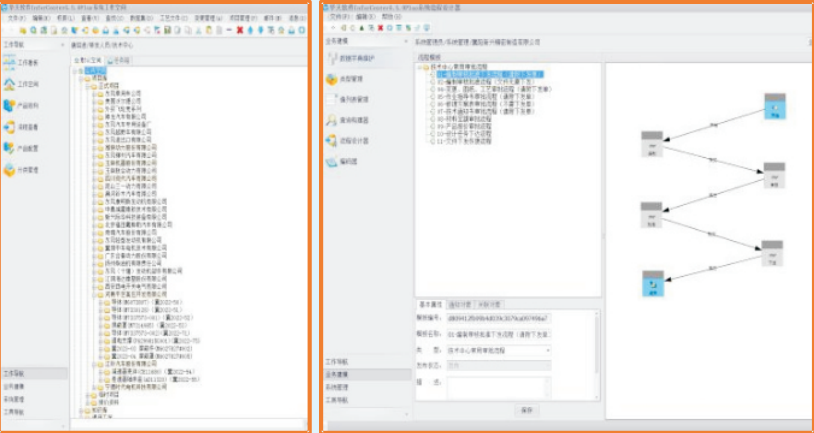
Task: Launch 流程设计器 from the sidebar
Action: 350,140
